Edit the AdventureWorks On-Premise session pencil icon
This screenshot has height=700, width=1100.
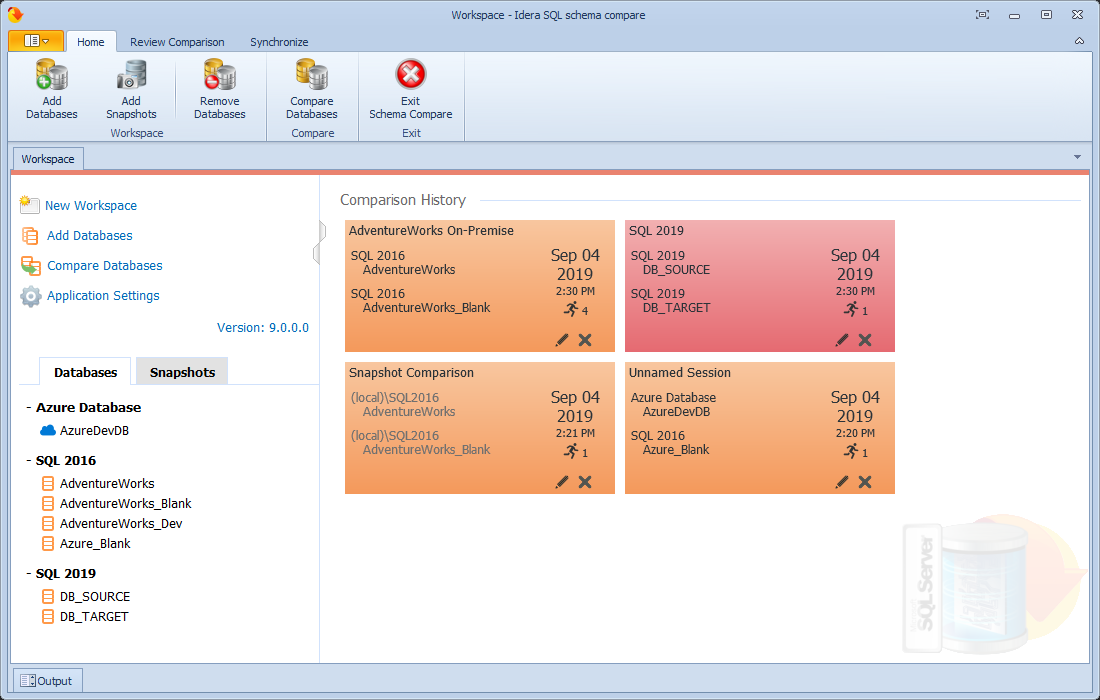[562, 340]
